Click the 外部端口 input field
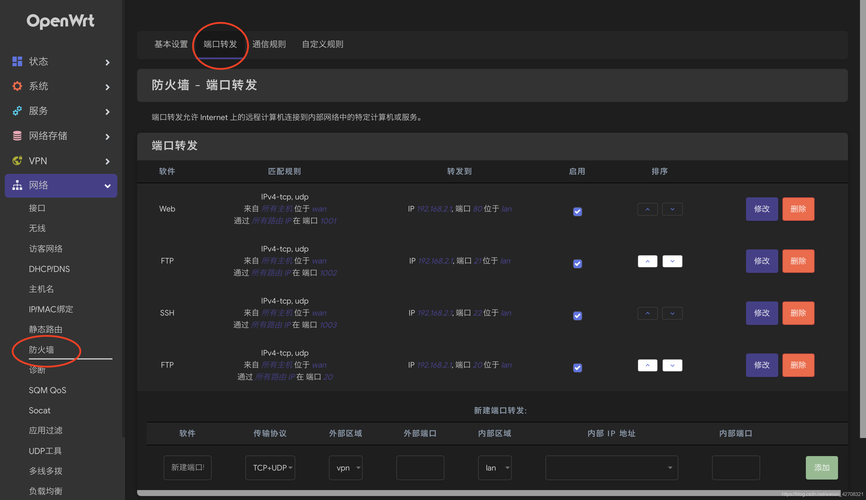The height and width of the screenshot is (500, 866). (420, 468)
